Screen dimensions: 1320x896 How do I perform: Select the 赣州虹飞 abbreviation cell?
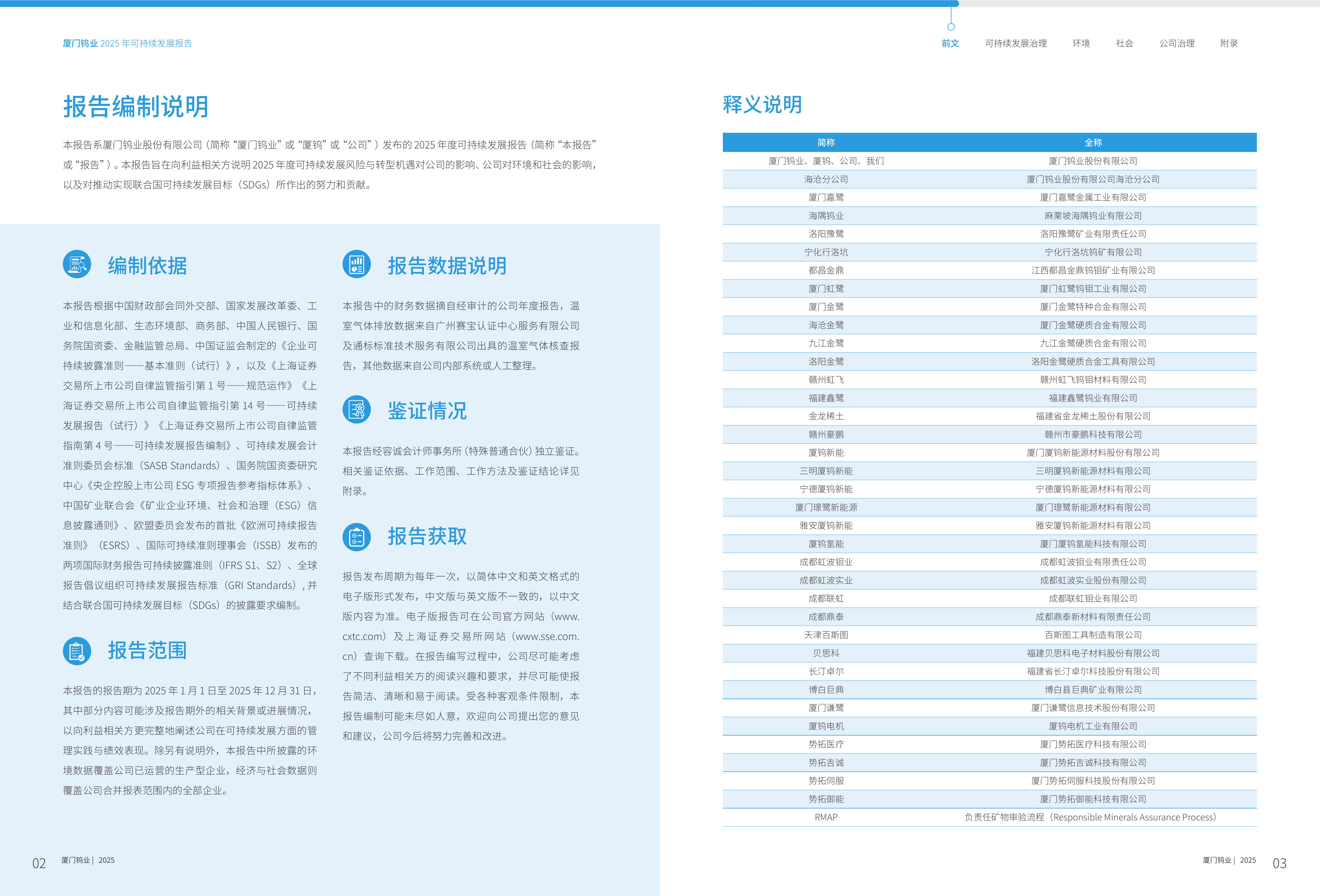click(x=826, y=379)
